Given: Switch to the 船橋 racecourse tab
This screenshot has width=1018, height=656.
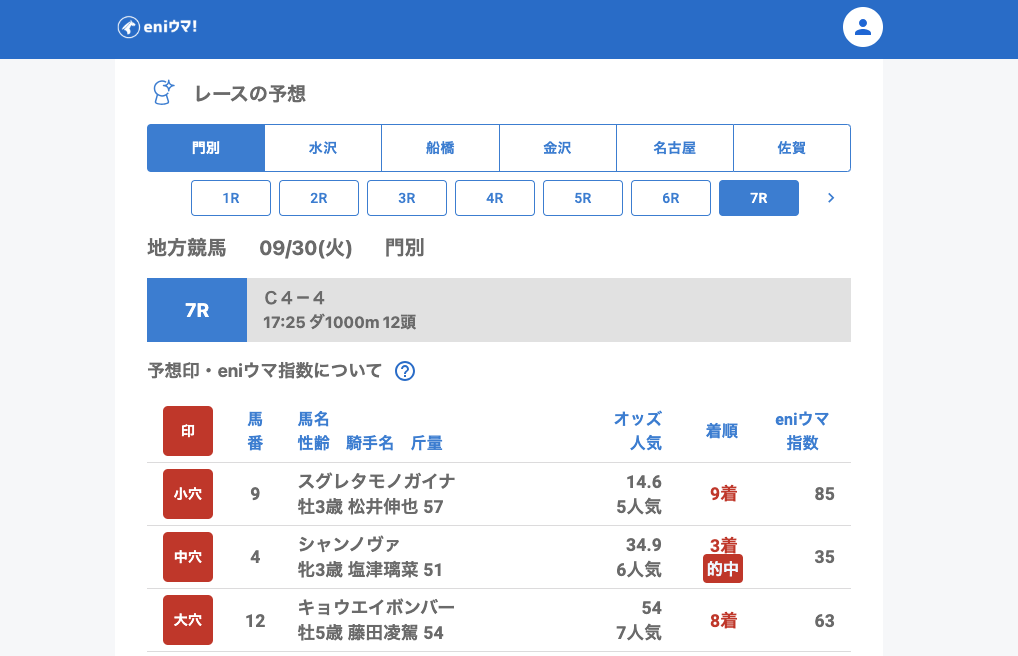Looking at the screenshot, I should pyautogui.click(x=440, y=148).
